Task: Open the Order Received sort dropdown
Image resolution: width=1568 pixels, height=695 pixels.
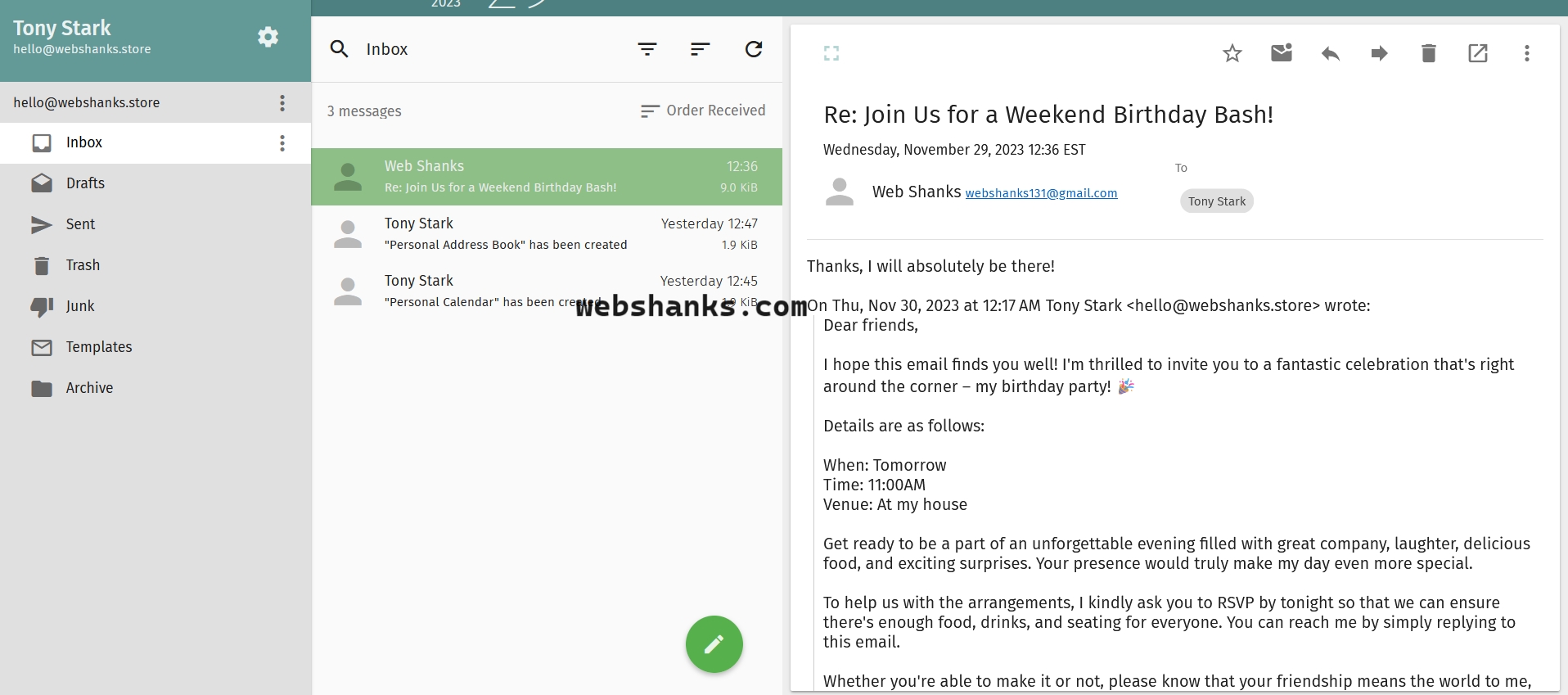Action: pyautogui.click(x=703, y=111)
